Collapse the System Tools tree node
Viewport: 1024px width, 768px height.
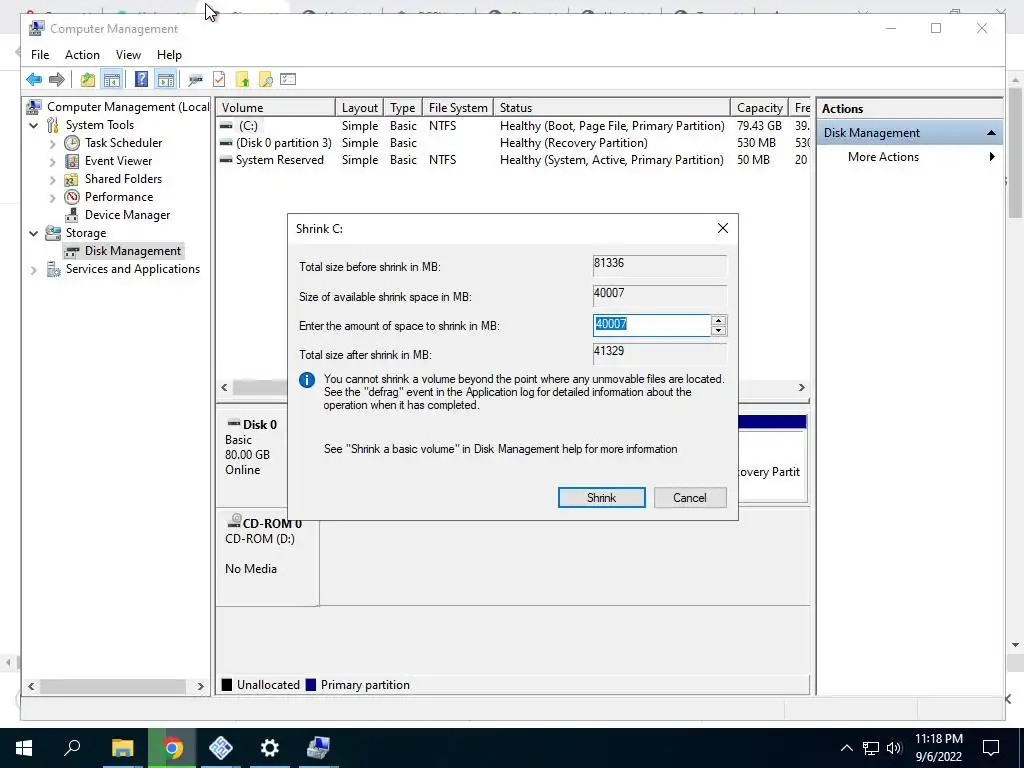click(34, 125)
